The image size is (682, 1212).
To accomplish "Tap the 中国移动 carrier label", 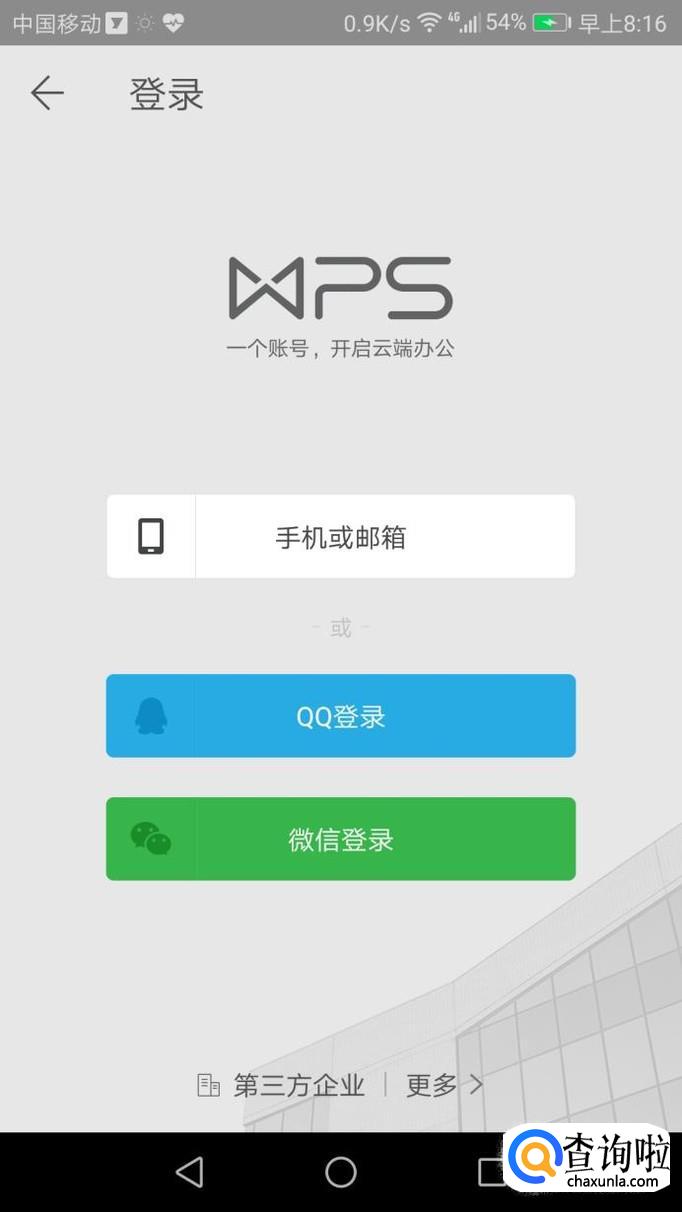I will tap(57, 23).
